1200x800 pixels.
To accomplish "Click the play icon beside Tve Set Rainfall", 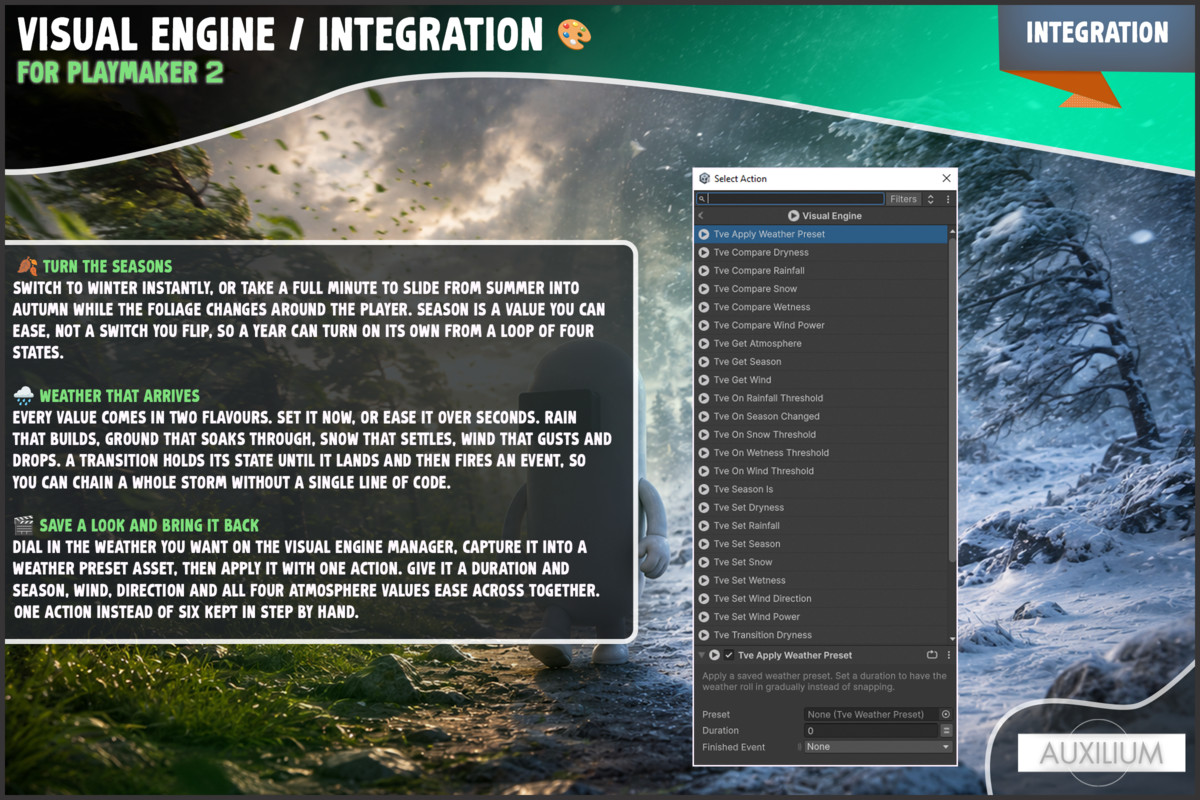I will tap(704, 526).
